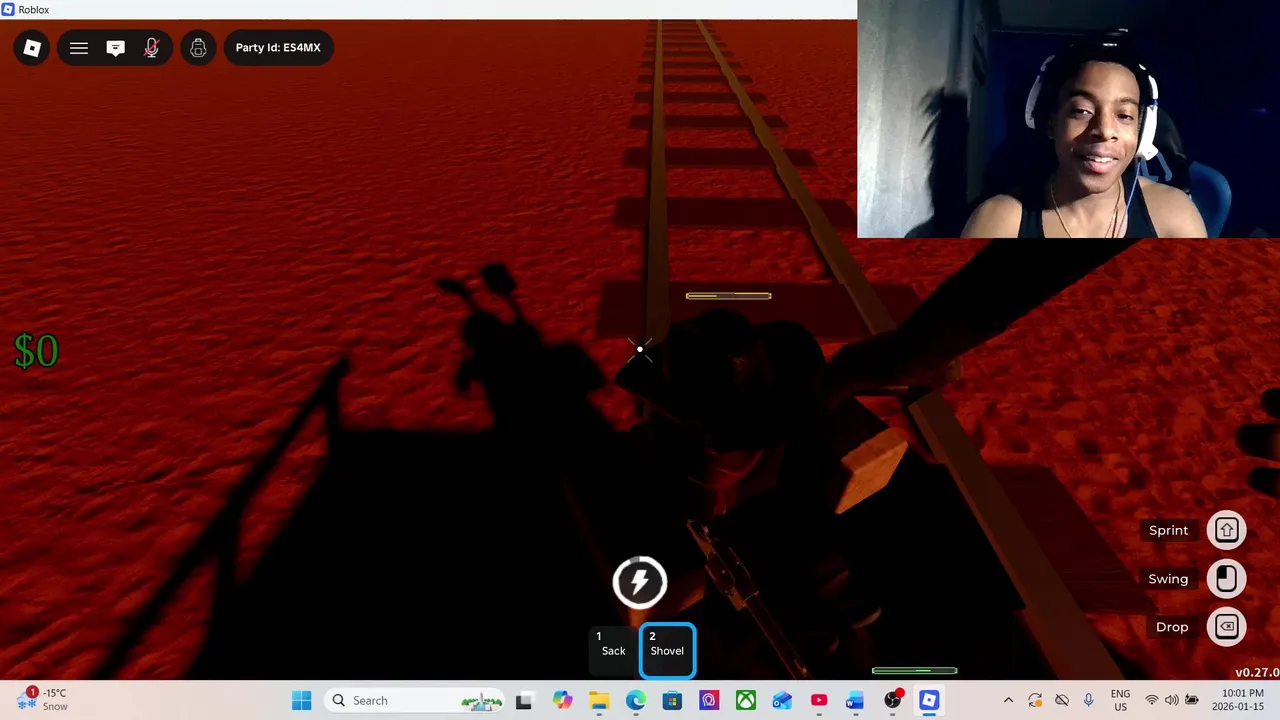The image size is (1280, 720).
Task: Open Copilot from the taskbar
Action: click(x=562, y=701)
